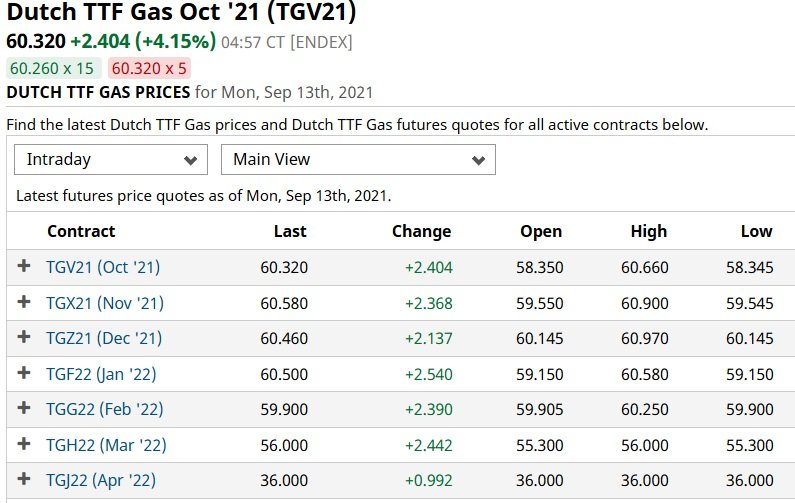Expand the TGZ21 (Dec '21) row plus icon

[x=24, y=337]
